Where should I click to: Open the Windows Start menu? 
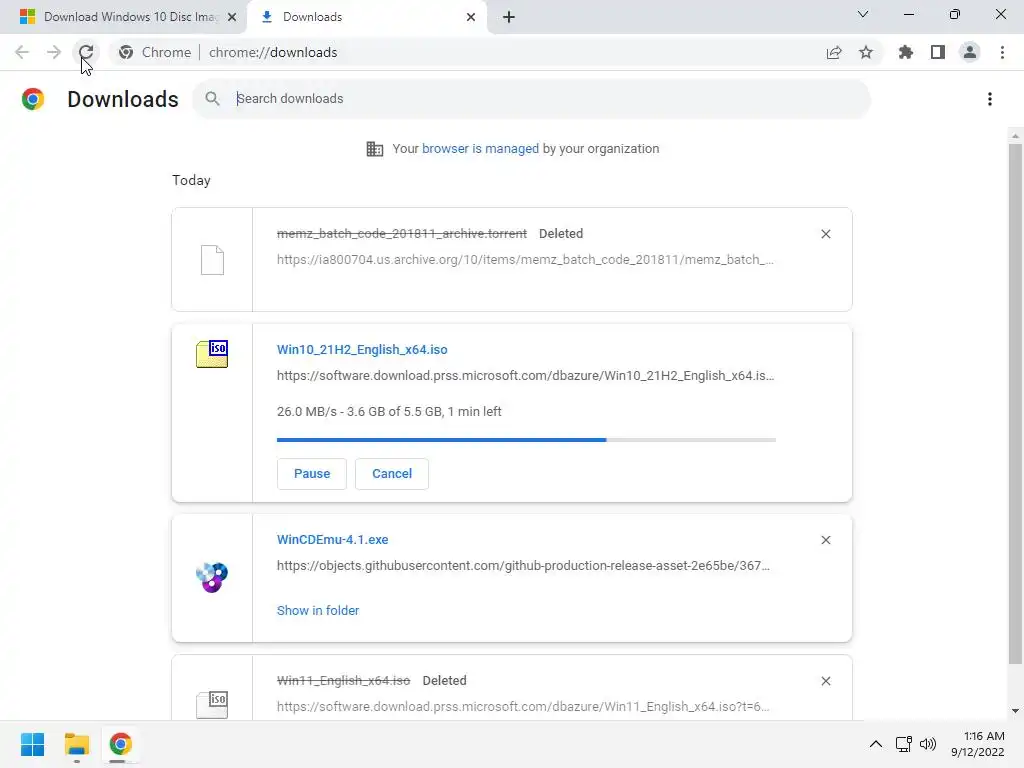(33, 744)
